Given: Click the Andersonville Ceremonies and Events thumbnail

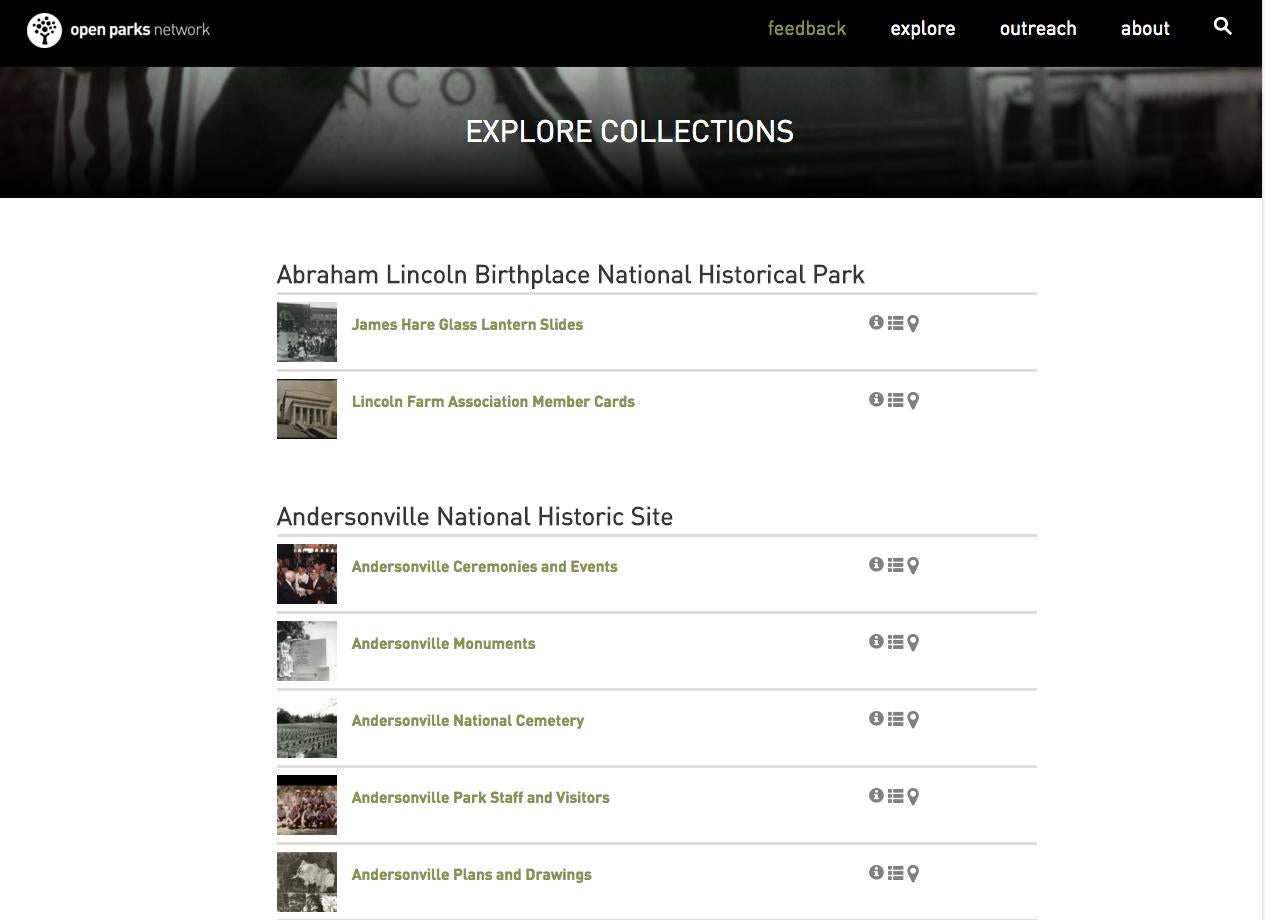Looking at the screenshot, I should (307, 574).
